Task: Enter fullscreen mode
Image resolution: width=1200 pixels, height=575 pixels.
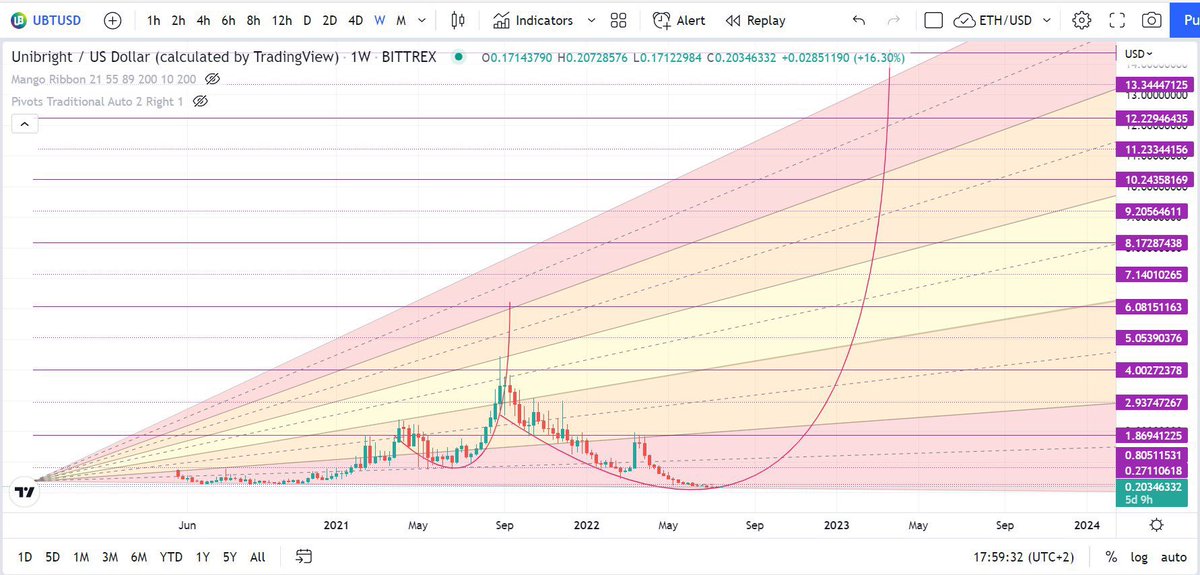Action: click(1117, 20)
